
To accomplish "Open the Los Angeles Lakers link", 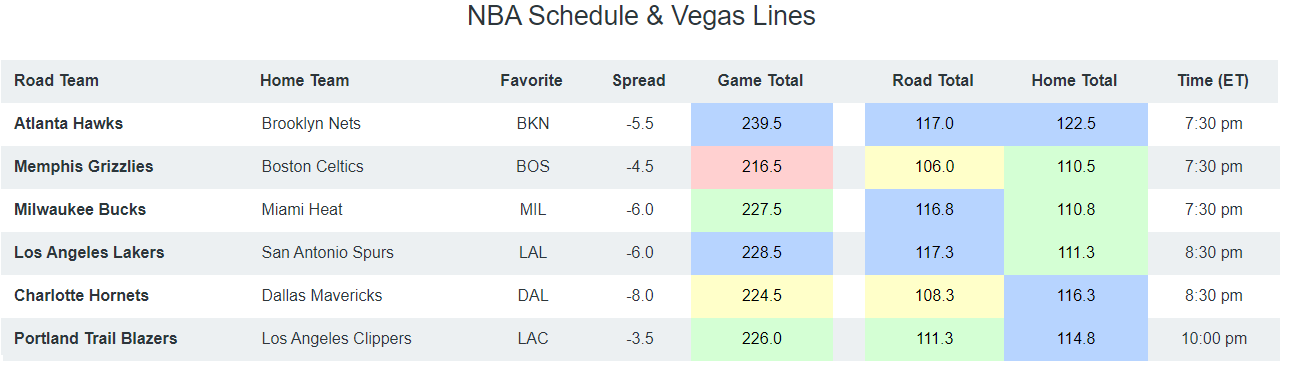I will tap(89, 253).
